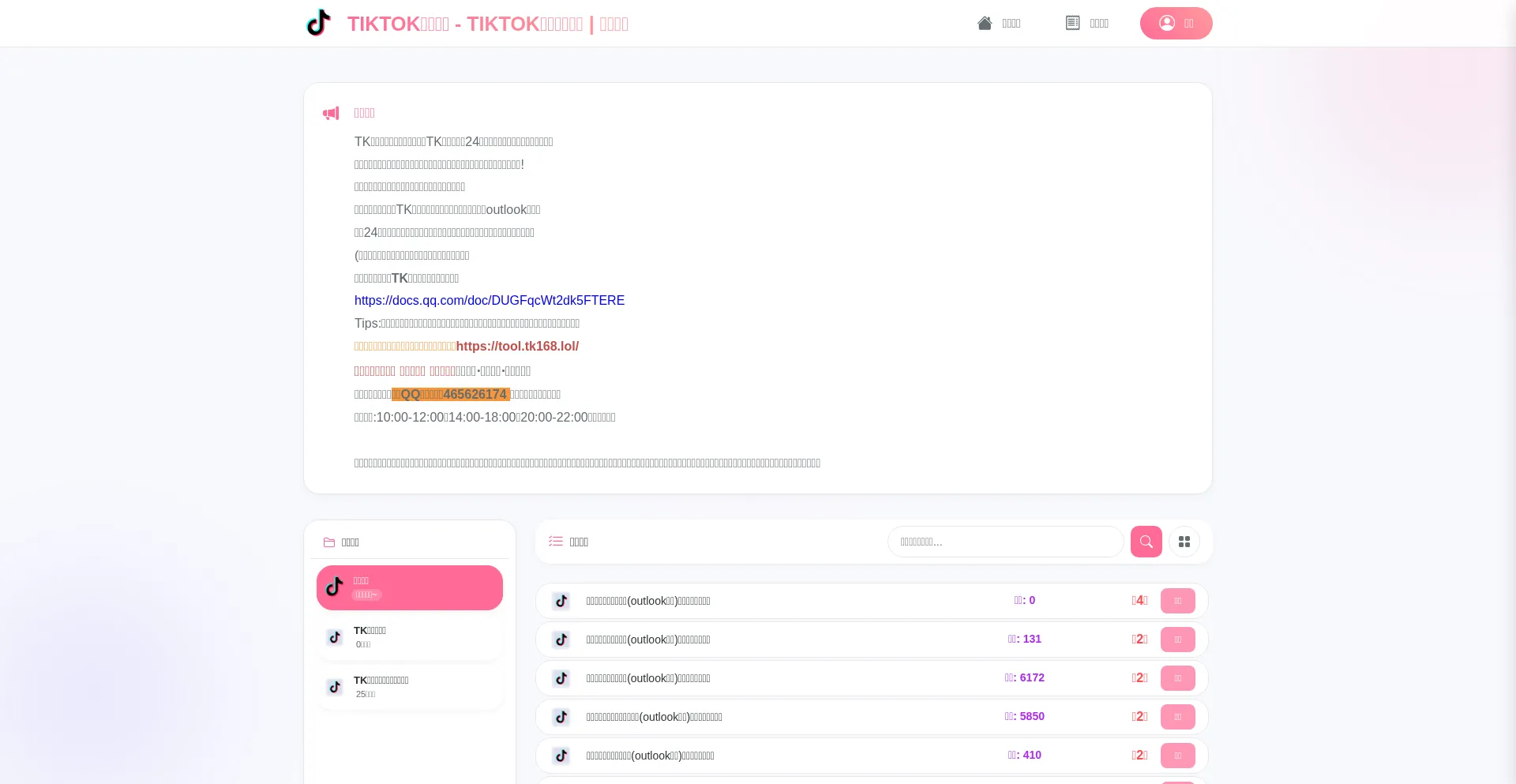The height and width of the screenshot is (784, 1516).
Task: Click the pink TIKTOK site title text
Action: [x=488, y=24]
